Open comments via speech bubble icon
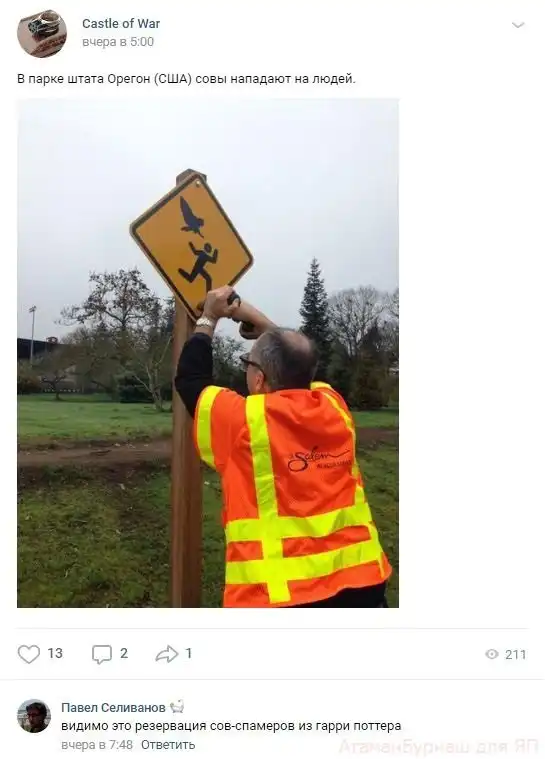This screenshot has width=545, height=759. click(102, 654)
